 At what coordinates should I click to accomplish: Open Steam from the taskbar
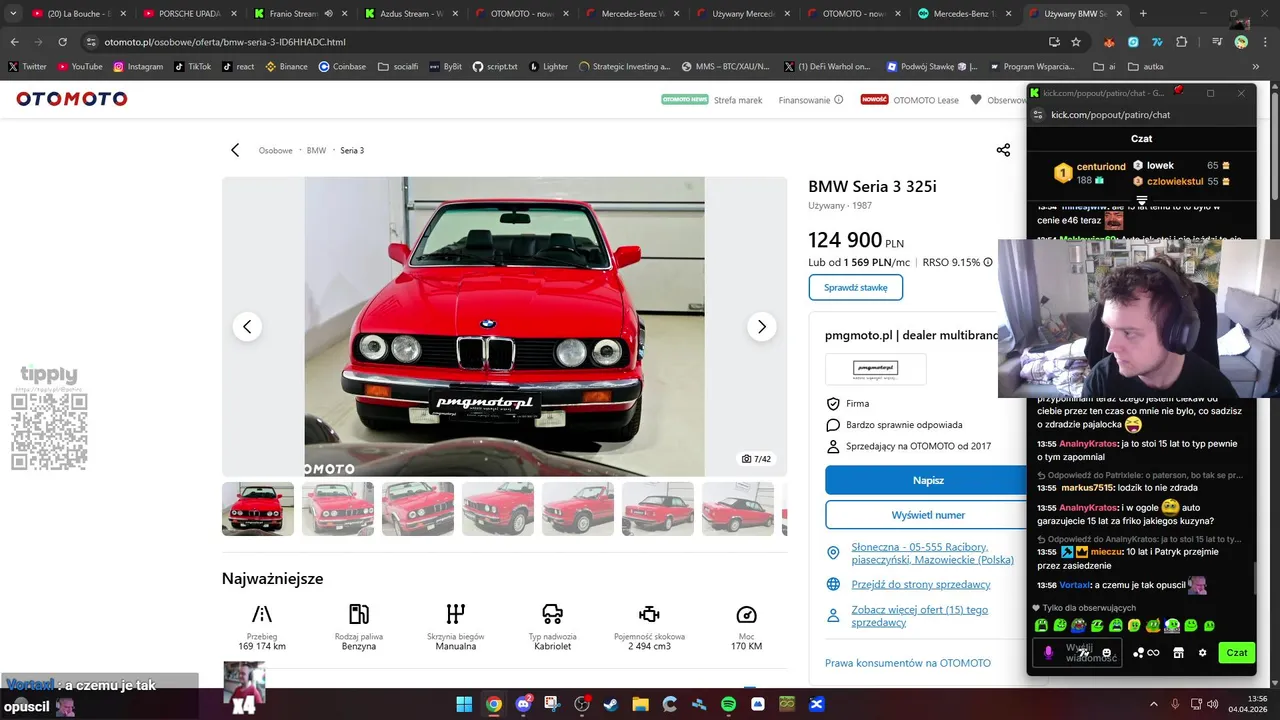611,704
